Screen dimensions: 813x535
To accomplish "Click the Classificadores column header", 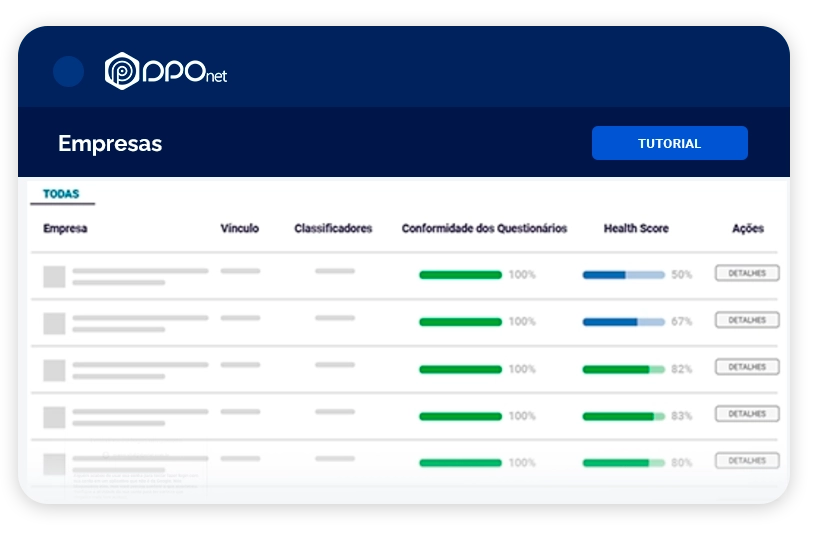I will coord(333,229).
